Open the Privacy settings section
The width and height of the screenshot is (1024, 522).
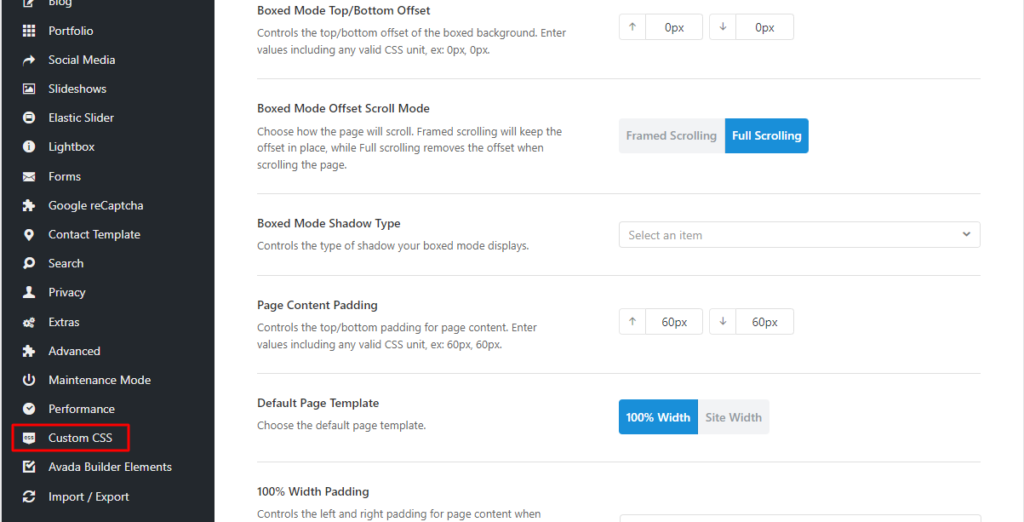tap(66, 292)
